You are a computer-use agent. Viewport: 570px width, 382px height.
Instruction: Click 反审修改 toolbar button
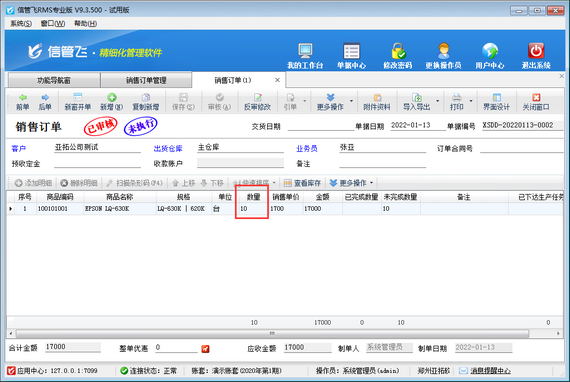point(257,102)
